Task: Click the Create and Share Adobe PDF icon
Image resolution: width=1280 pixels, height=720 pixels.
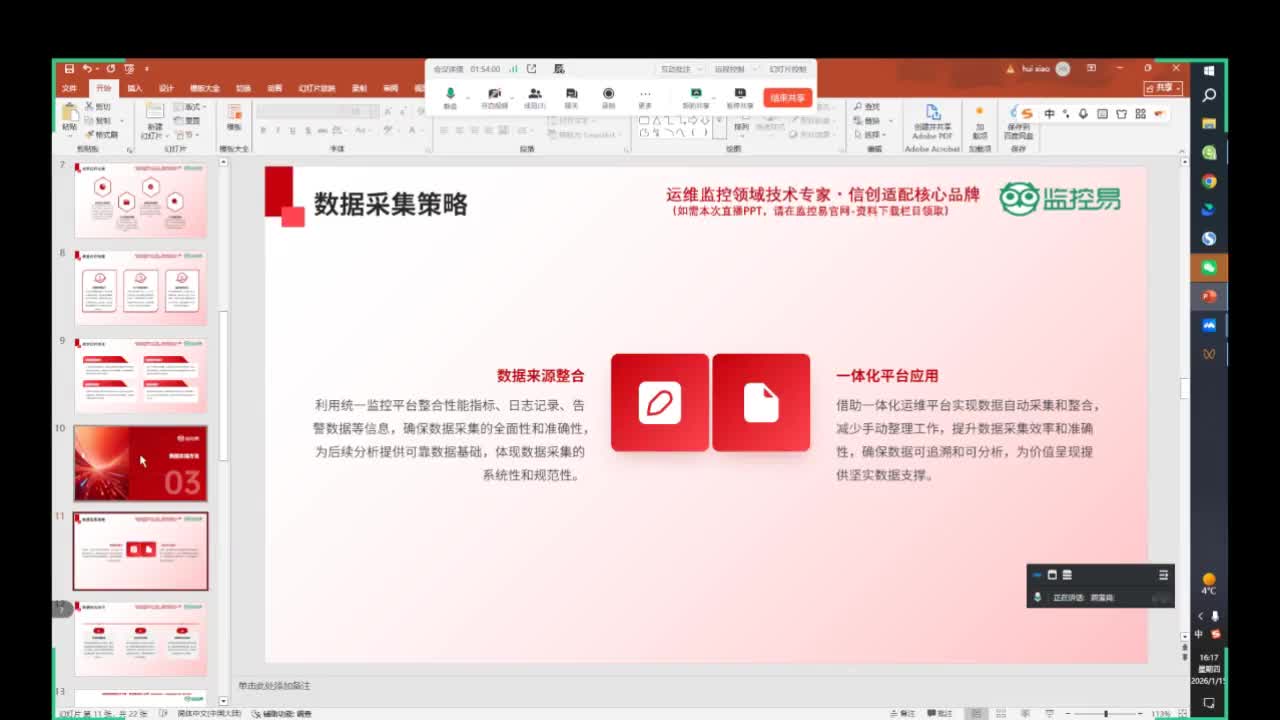Action: click(x=932, y=120)
